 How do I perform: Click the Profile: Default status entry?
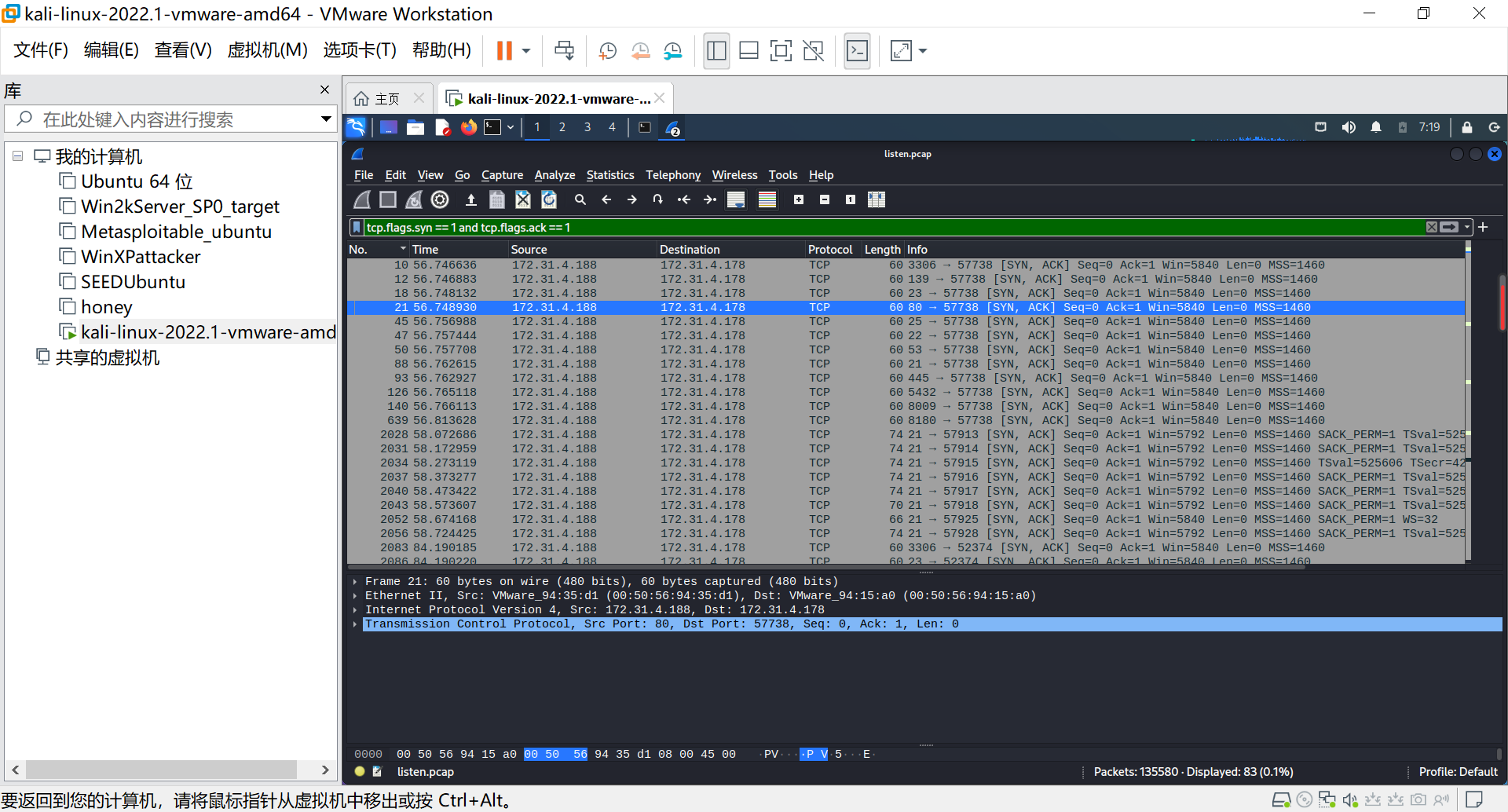pyautogui.click(x=1458, y=772)
